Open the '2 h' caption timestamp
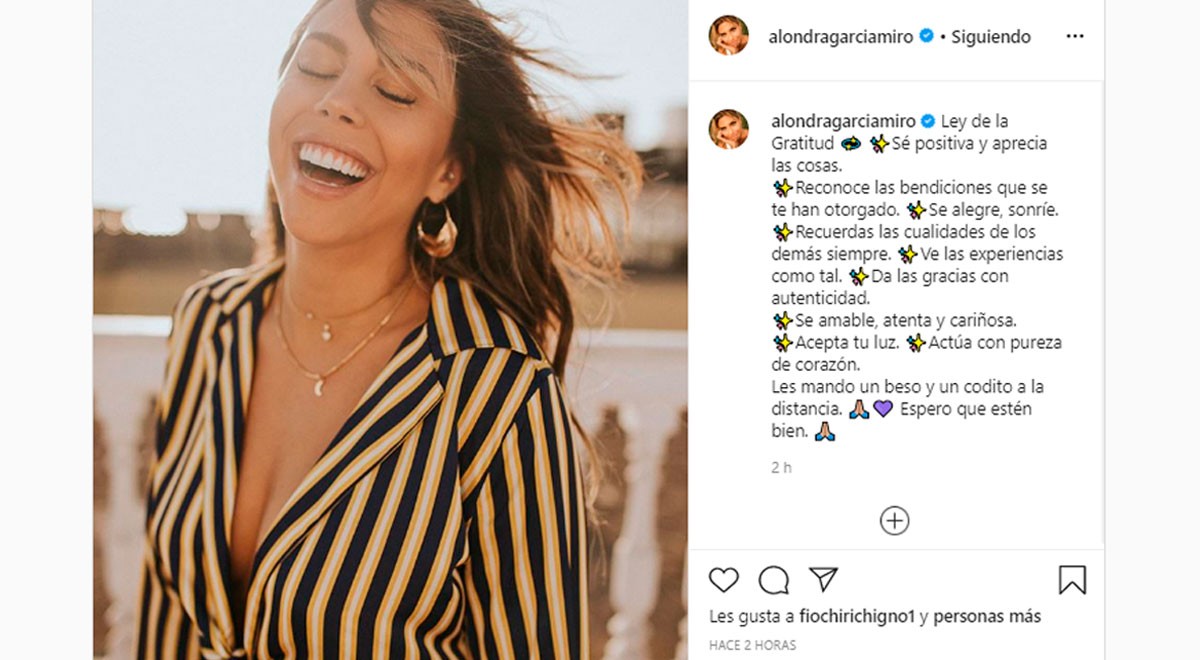1200x660 pixels. (781, 467)
